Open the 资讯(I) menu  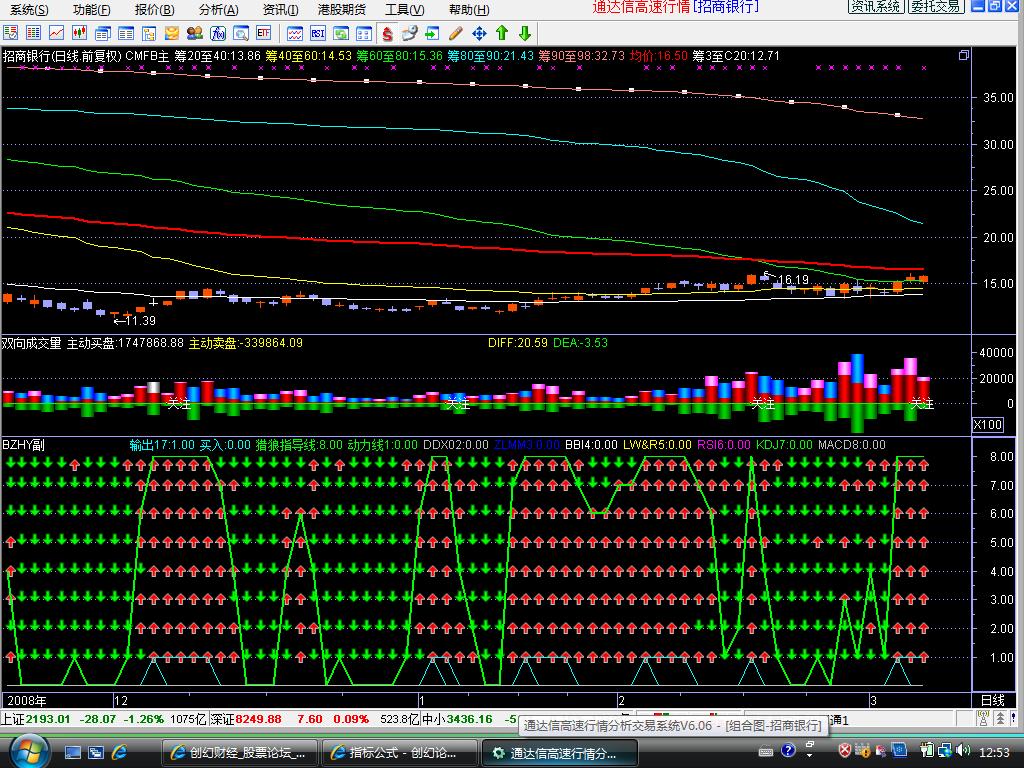280,9
